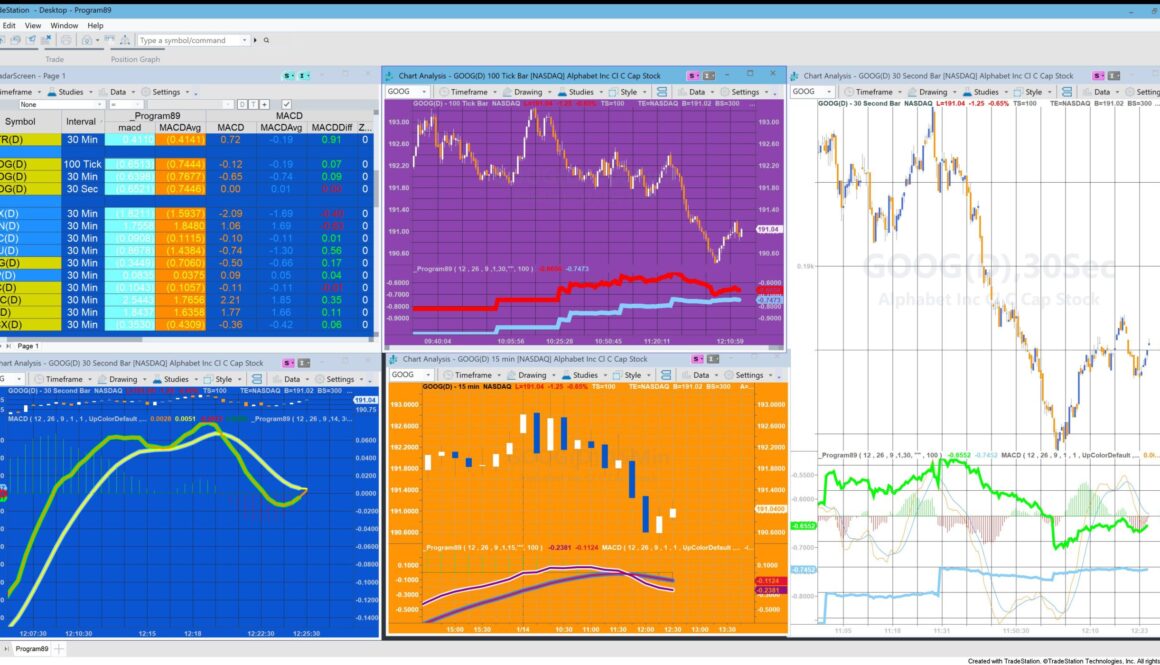Open the Help menu
Screen dimensions: 1160x665
pyautogui.click(x=95, y=25)
